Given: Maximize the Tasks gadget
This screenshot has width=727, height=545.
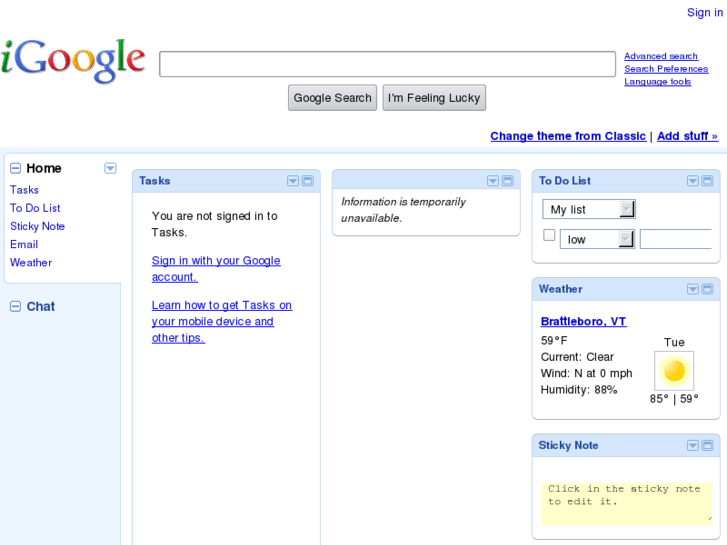Looking at the screenshot, I should point(308,181).
